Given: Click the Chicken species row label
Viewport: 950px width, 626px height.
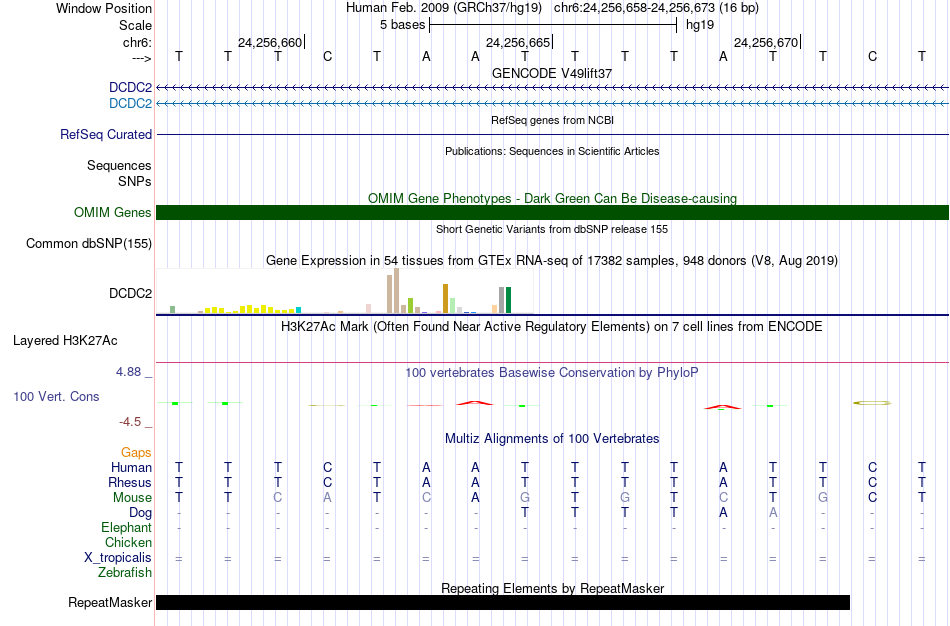Looking at the screenshot, I should (x=128, y=542).
